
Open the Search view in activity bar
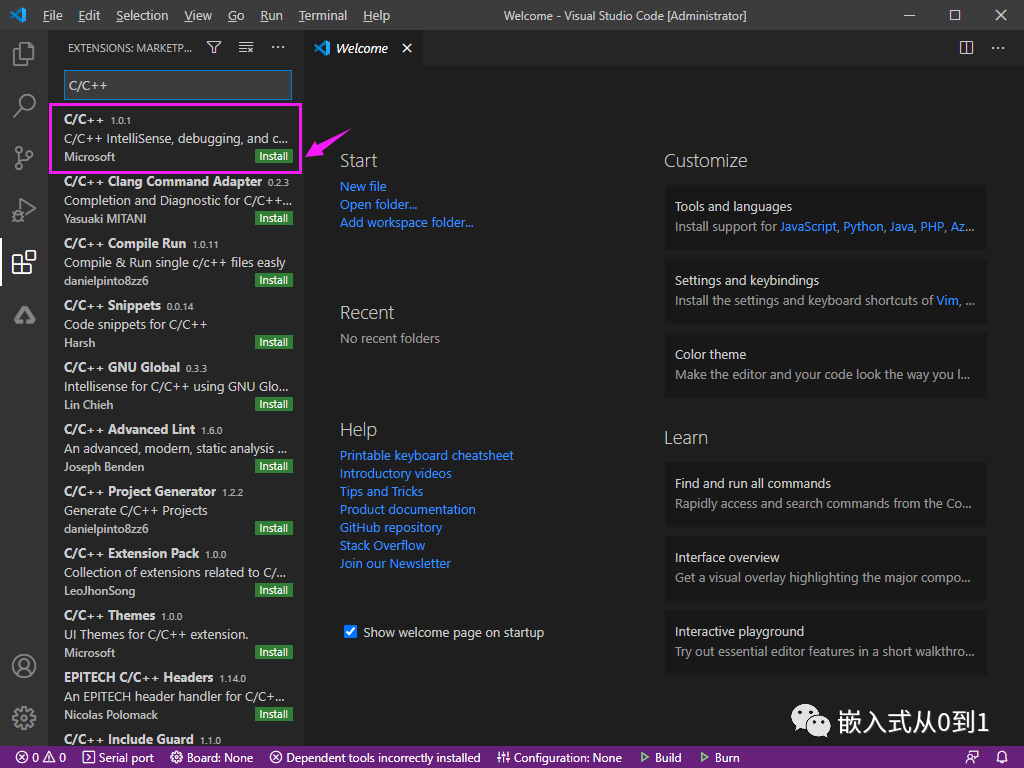[x=24, y=105]
